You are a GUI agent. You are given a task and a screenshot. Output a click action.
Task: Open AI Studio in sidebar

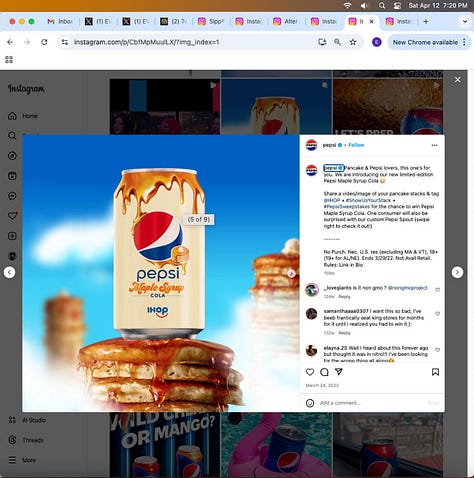point(27,420)
